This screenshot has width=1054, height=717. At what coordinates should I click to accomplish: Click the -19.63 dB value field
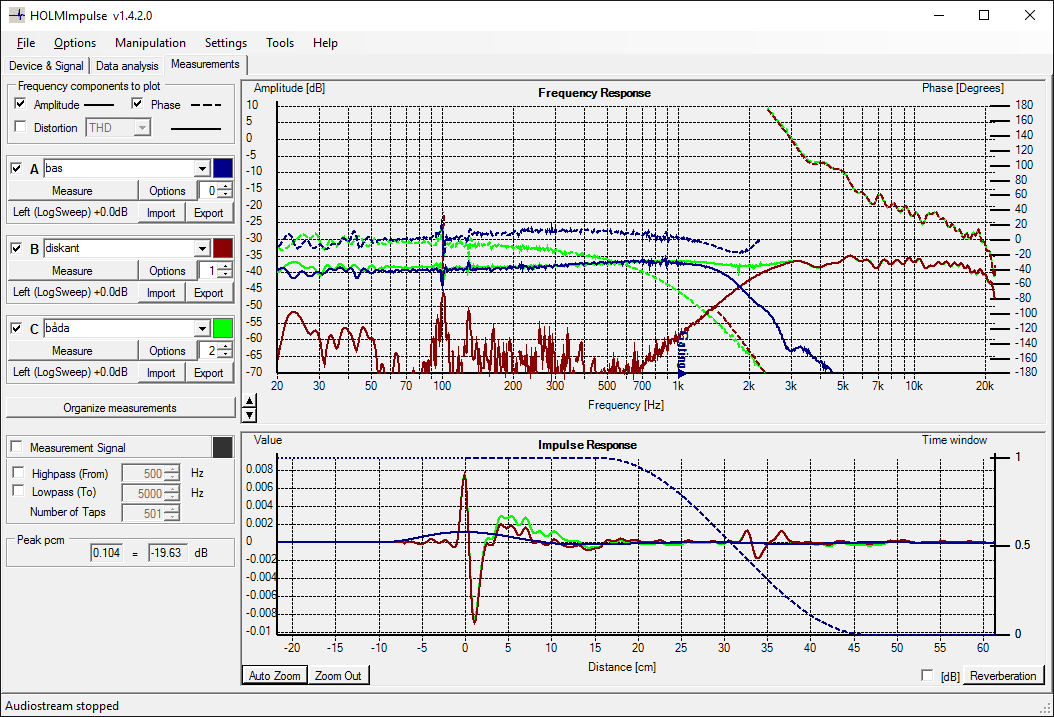point(168,553)
